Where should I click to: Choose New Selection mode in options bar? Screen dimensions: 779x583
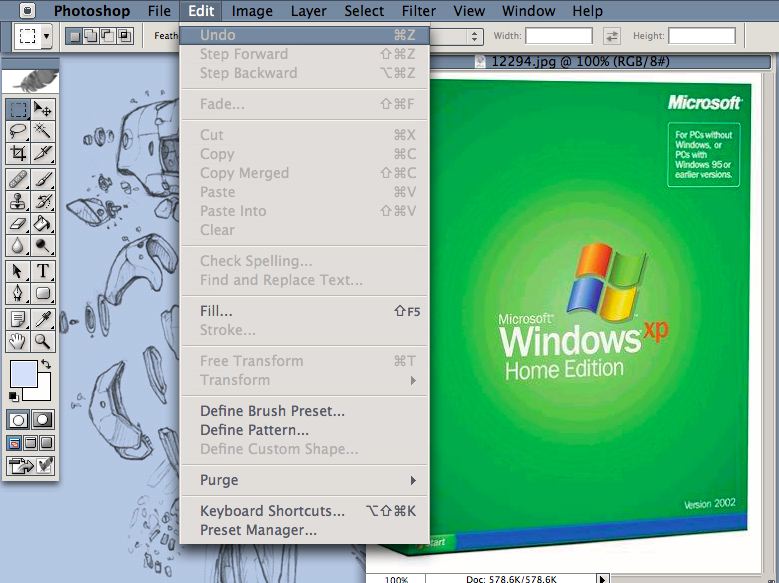tap(75, 36)
